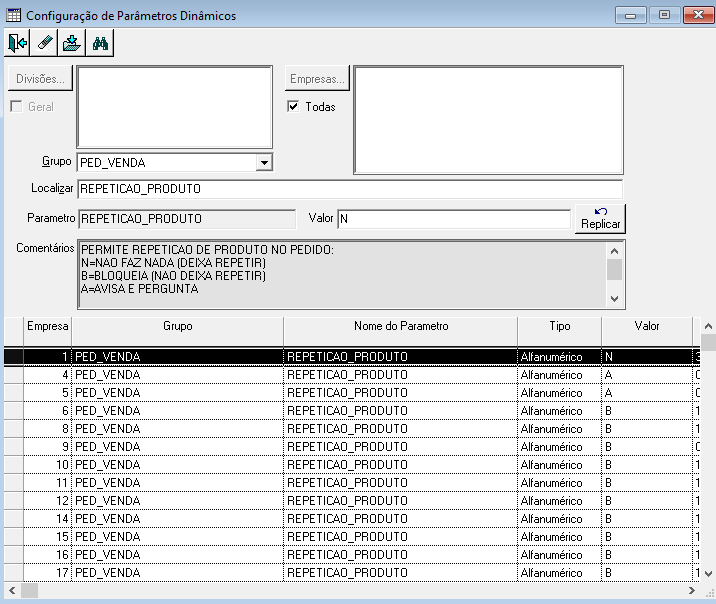716x604 pixels.
Task: Click Alfanumérico cell in Empresa 6 row
Action: coord(559,411)
